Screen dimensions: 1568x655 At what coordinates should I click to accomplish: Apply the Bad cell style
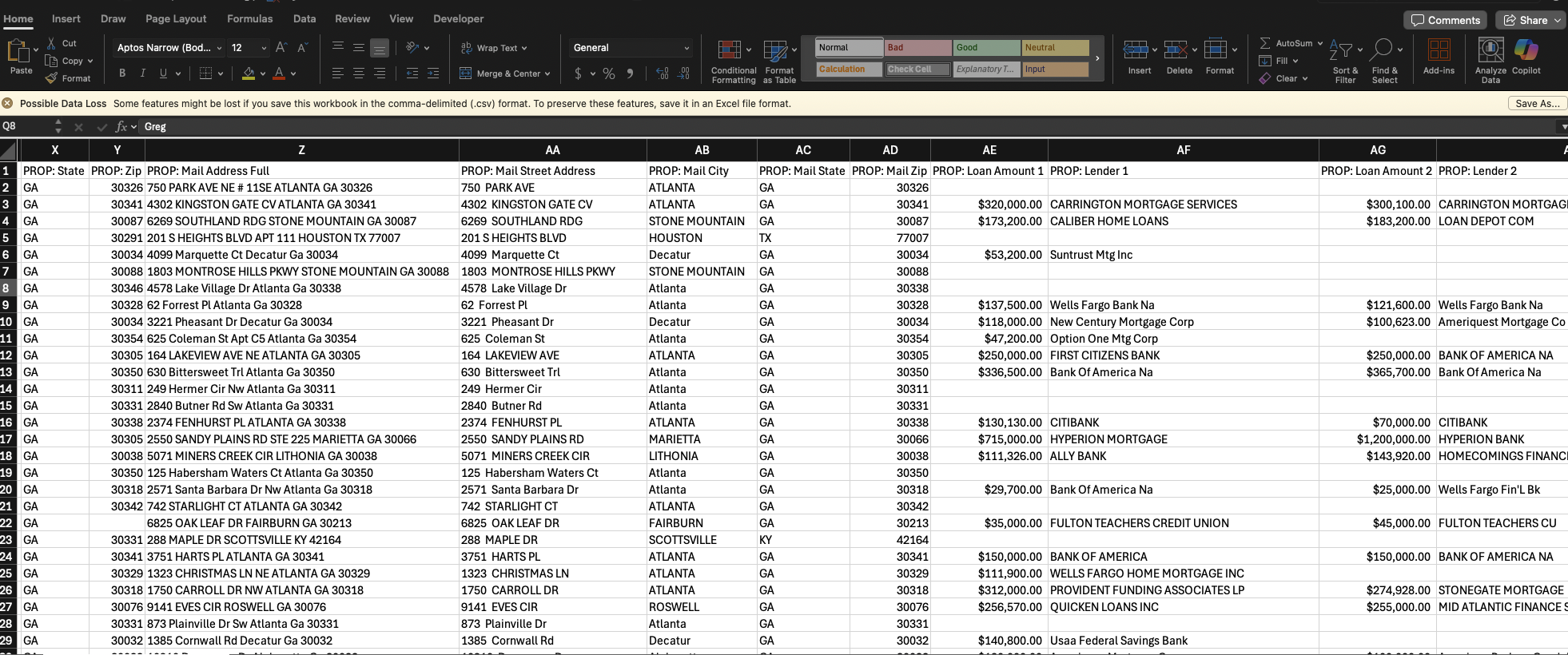coord(918,48)
